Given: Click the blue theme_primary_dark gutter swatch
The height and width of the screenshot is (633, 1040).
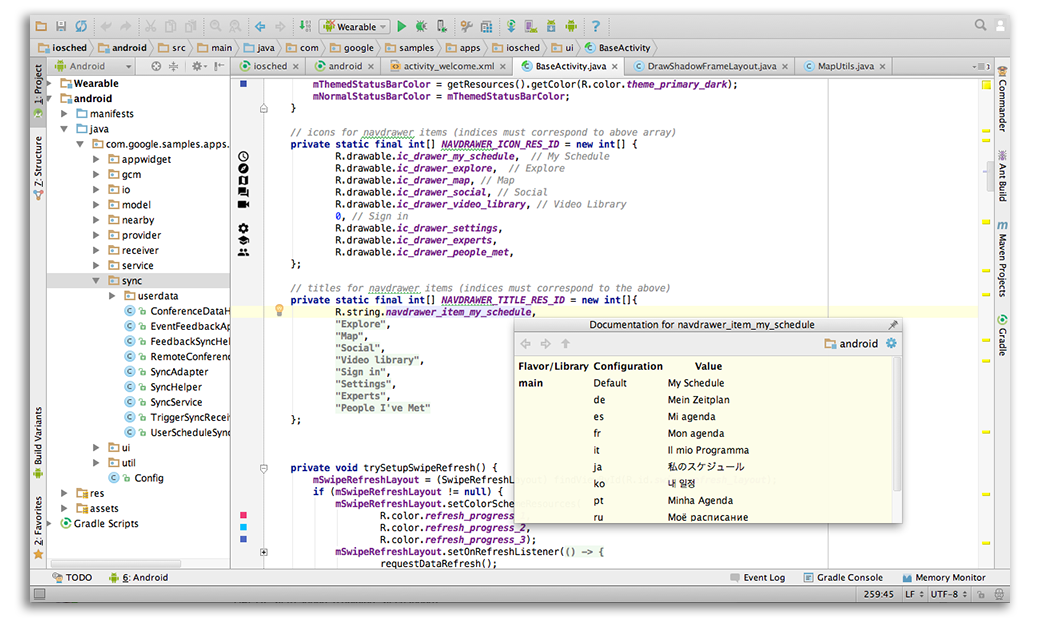Looking at the screenshot, I should click(x=243, y=84).
